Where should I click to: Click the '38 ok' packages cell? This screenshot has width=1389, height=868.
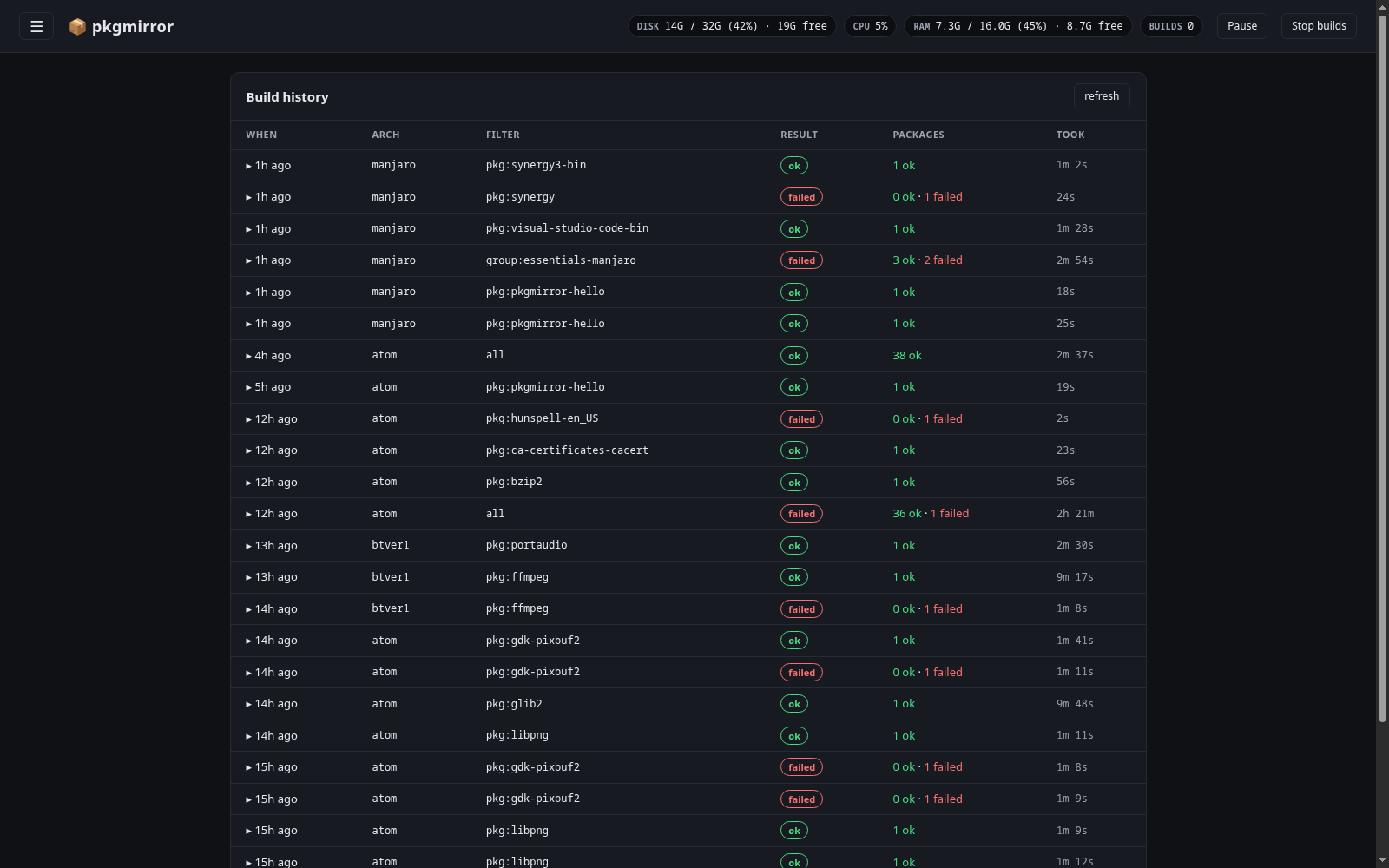tap(907, 355)
